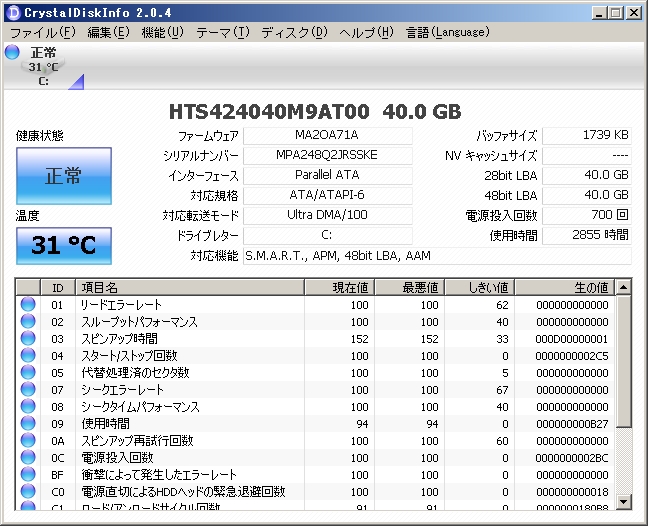Click status orb for リードエラーレート row
The image size is (648, 526).
28,304
